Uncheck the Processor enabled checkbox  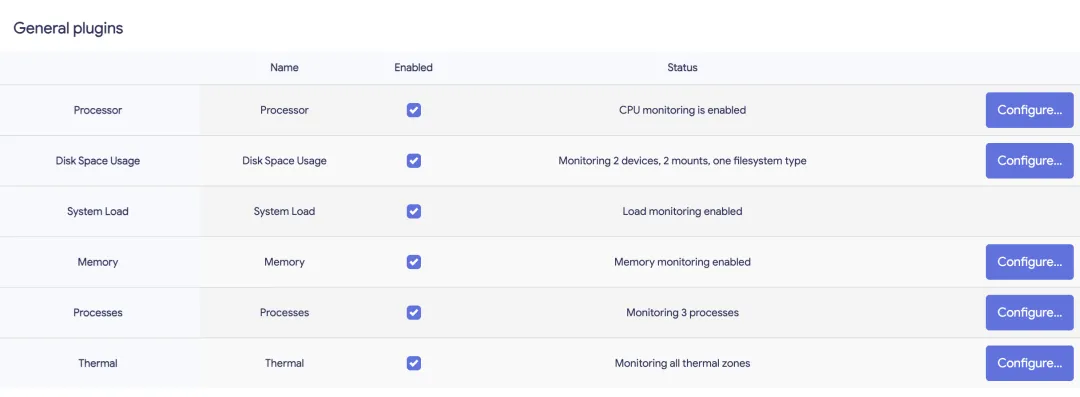[x=413, y=110]
